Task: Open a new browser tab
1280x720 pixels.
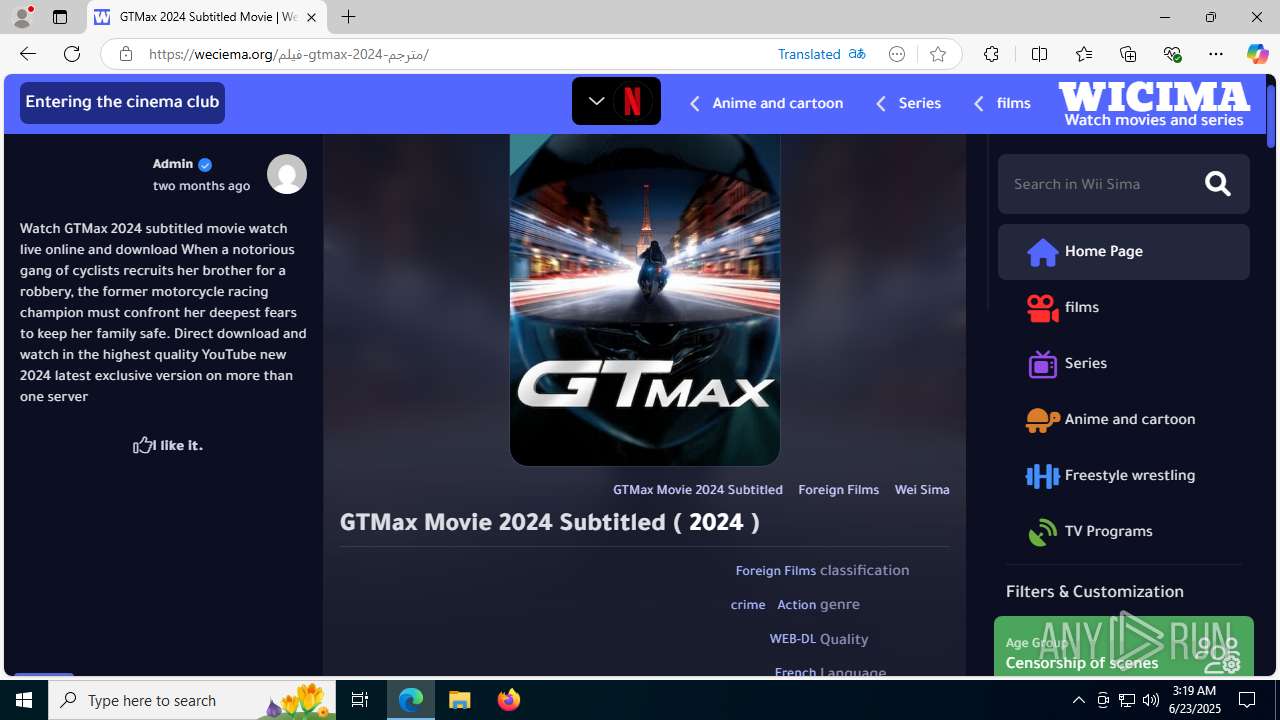Action: tap(348, 17)
